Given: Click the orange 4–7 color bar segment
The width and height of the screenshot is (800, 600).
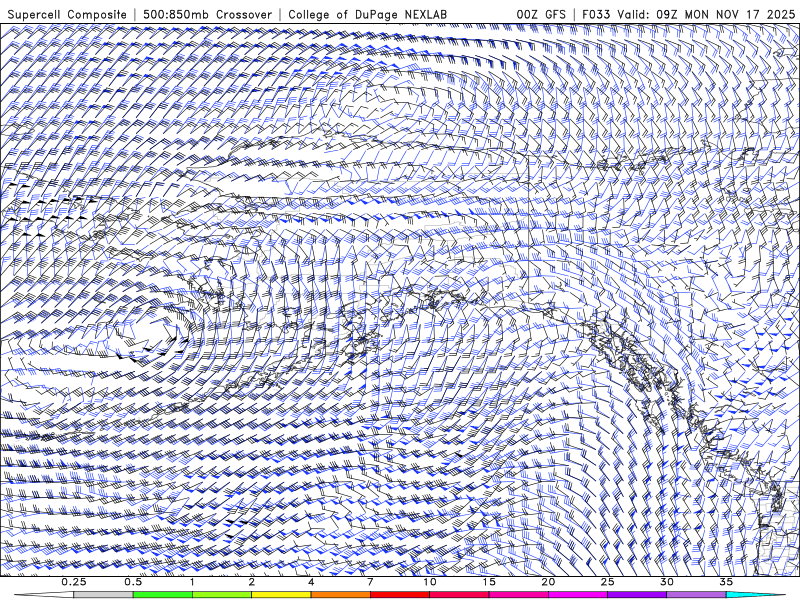Looking at the screenshot, I should click(340, 595).
